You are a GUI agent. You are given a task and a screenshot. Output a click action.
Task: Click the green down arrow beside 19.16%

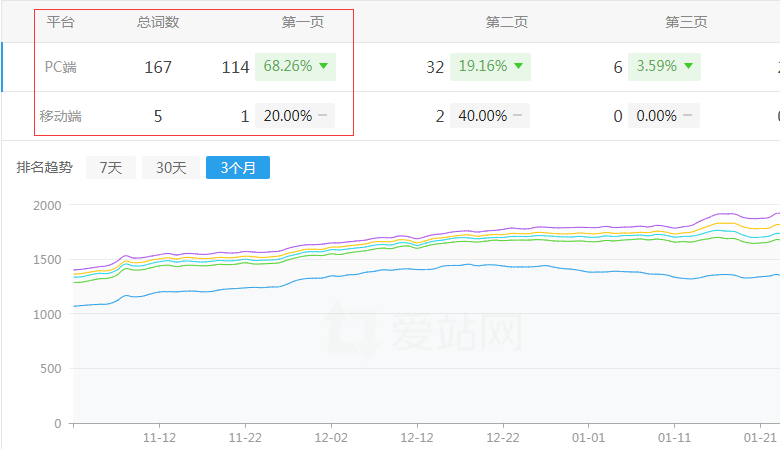pyautogui.click(x=518, y=67)
